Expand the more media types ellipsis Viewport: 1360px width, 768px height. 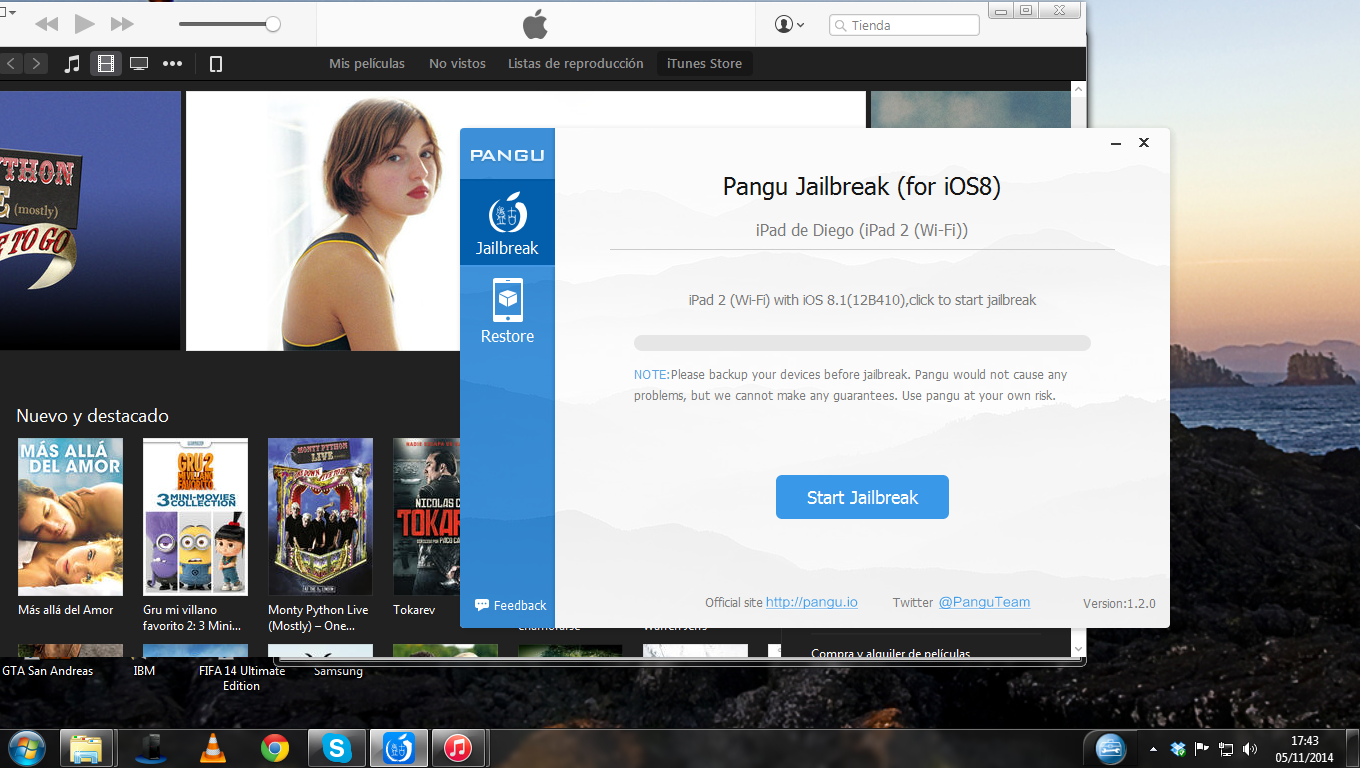172,64
